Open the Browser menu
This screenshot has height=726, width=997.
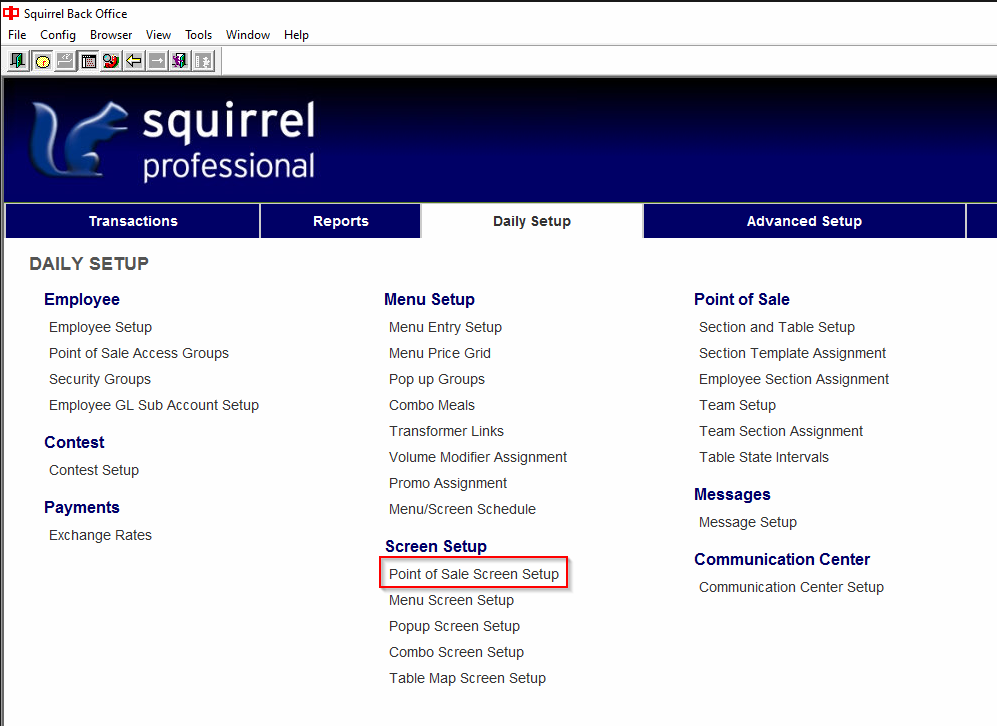(x=111, y=35)
